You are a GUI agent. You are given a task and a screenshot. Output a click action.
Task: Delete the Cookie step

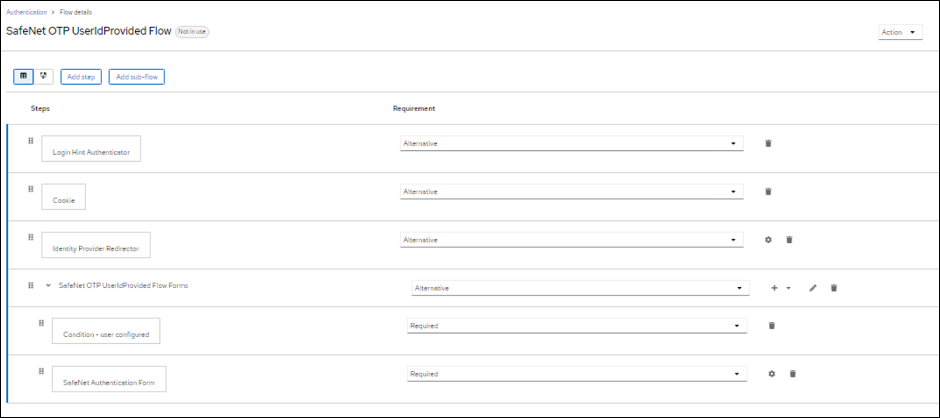click(x=768, y=191)
